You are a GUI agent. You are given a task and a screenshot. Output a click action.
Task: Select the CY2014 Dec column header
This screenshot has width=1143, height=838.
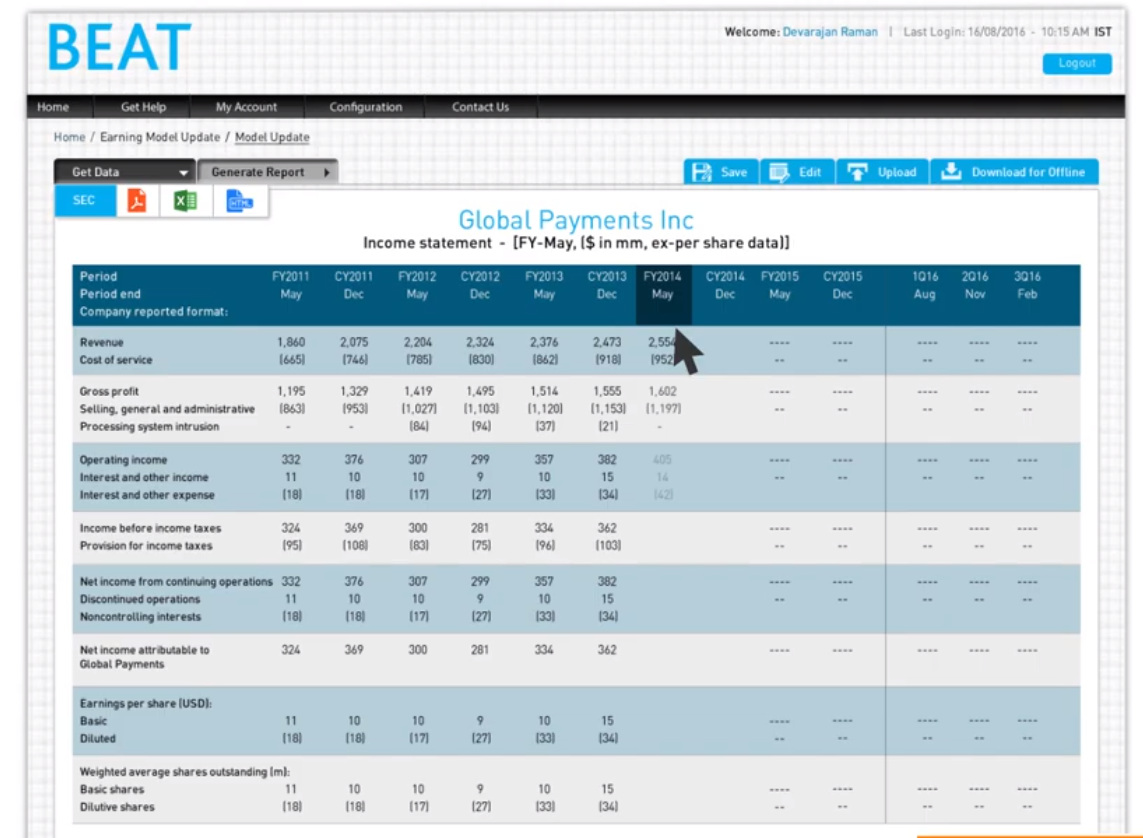[725, 286]
